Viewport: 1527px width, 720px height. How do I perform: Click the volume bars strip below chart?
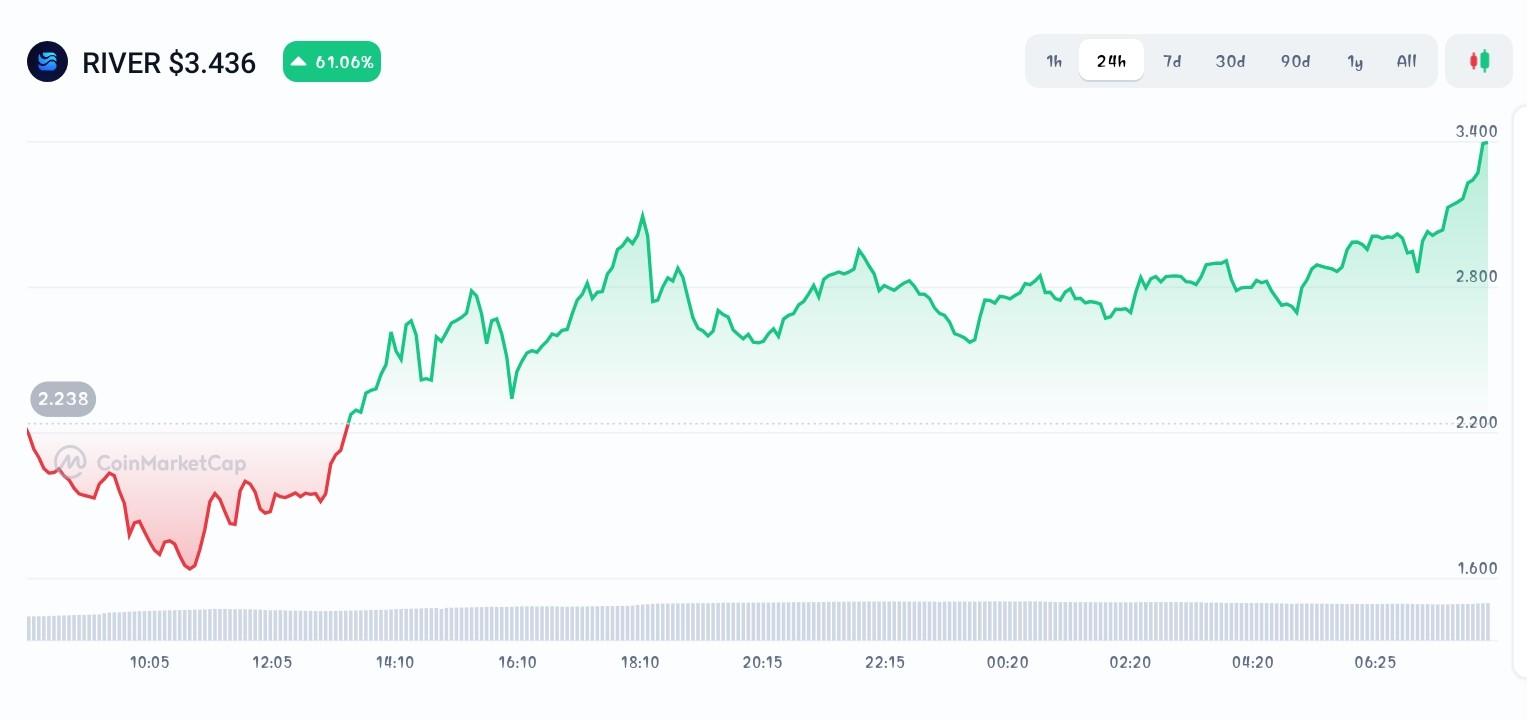pyautogui.click(x=758, y=621)
